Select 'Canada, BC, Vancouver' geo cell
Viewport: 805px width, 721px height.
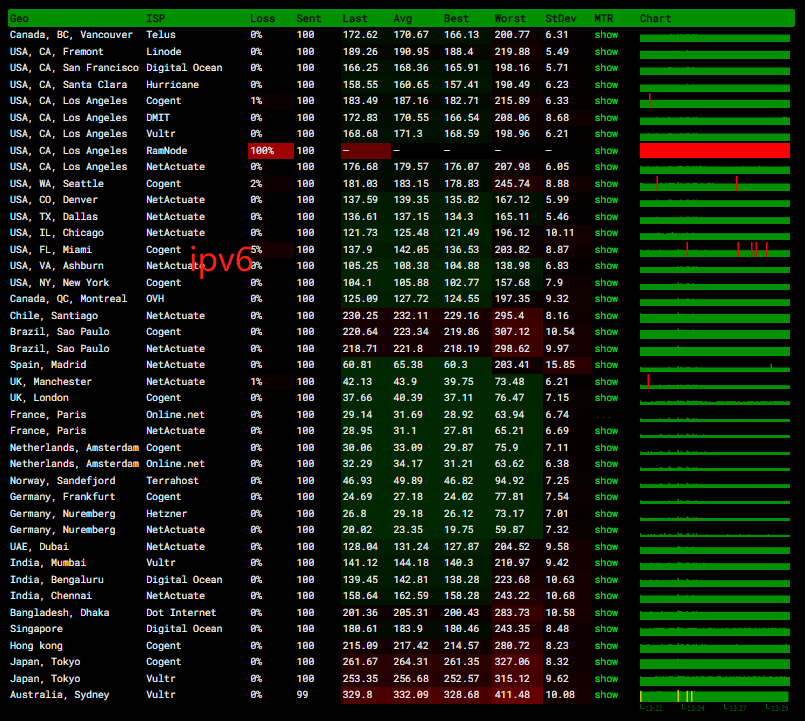[71, 35]
